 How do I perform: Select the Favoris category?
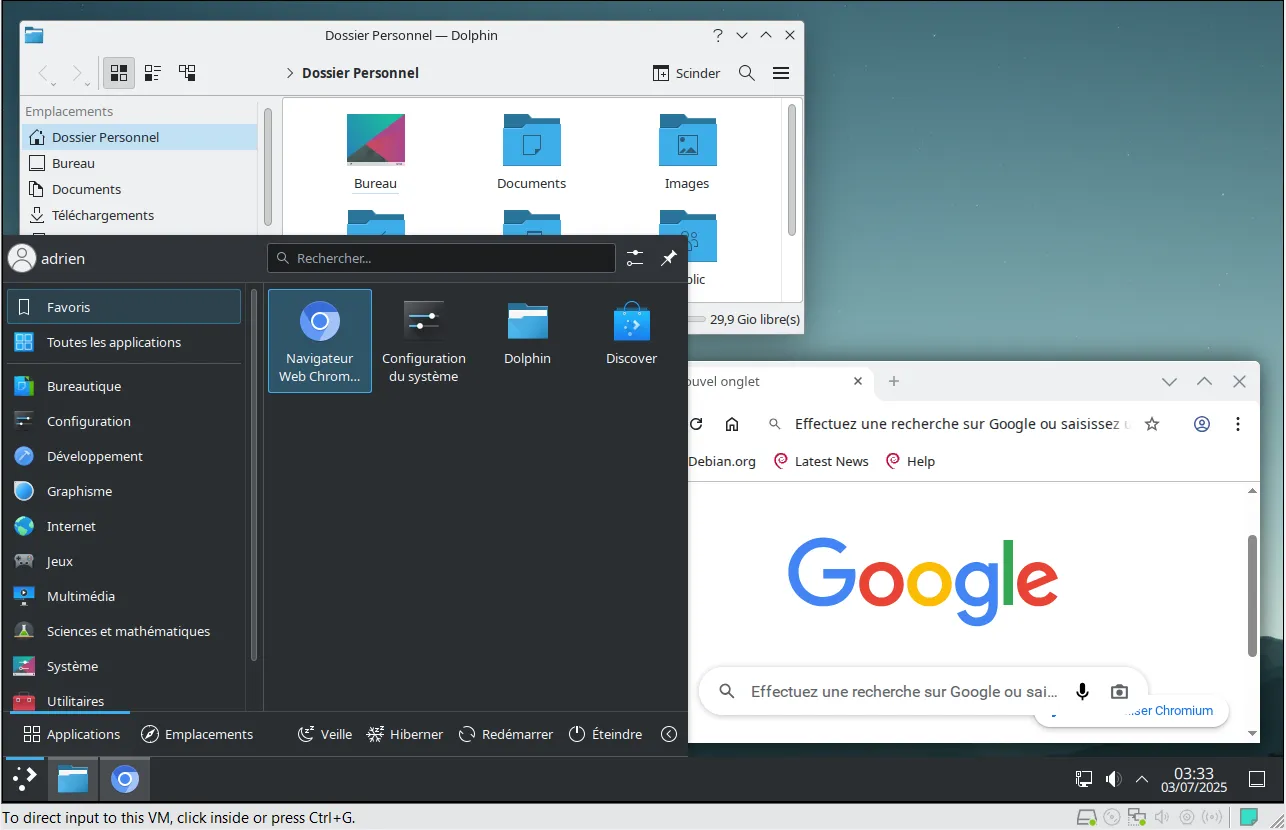(124, 307)
